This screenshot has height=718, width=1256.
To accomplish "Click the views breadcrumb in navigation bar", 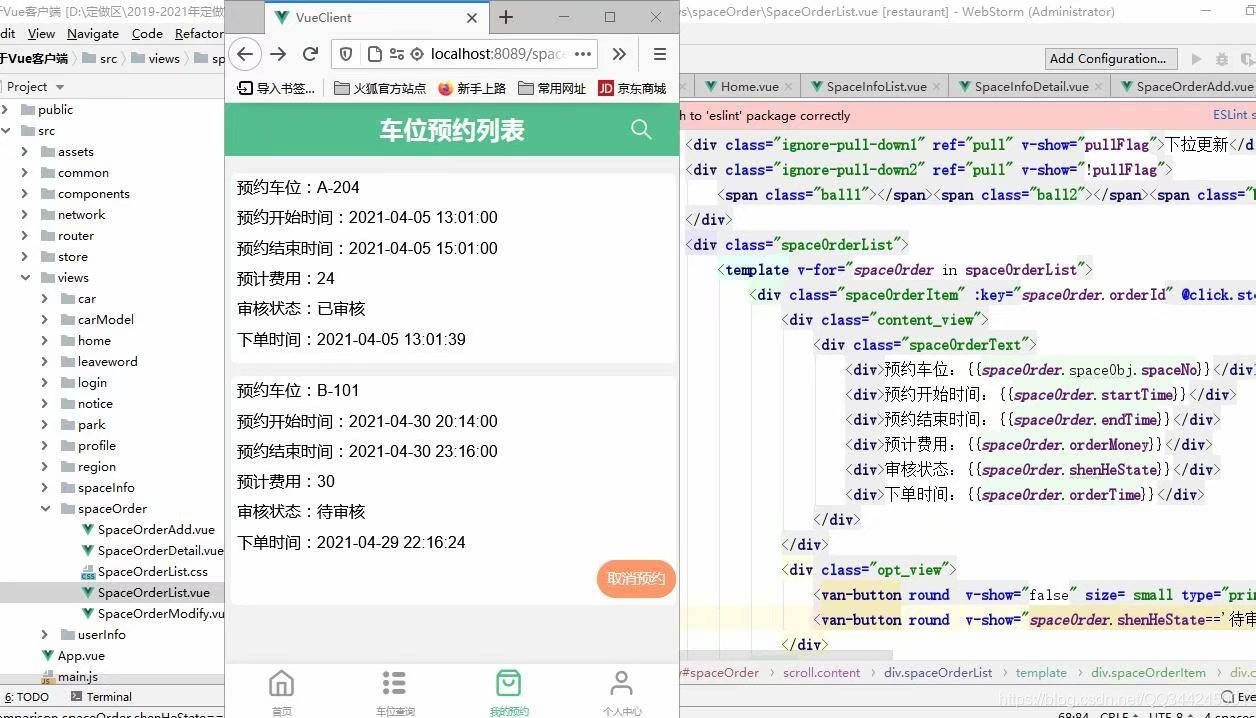I will point(164,58).
